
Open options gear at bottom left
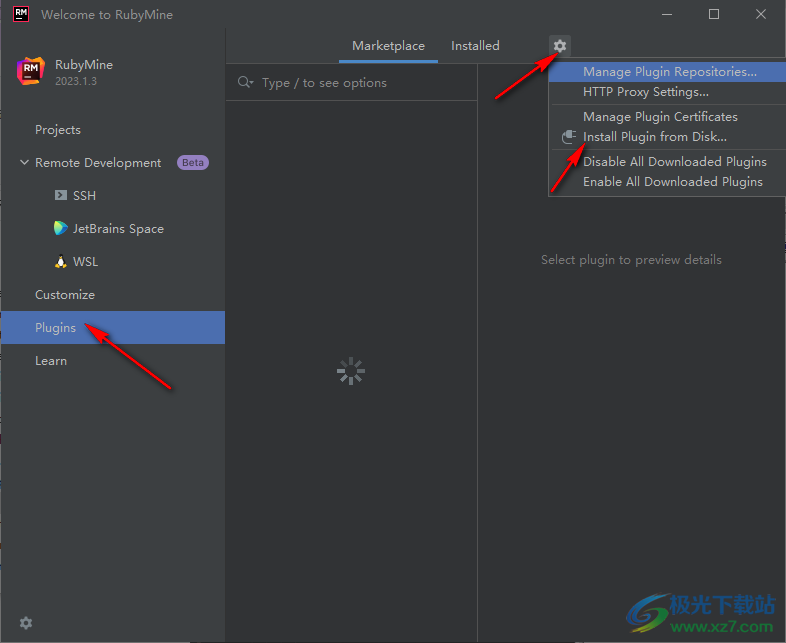point(26,622)
